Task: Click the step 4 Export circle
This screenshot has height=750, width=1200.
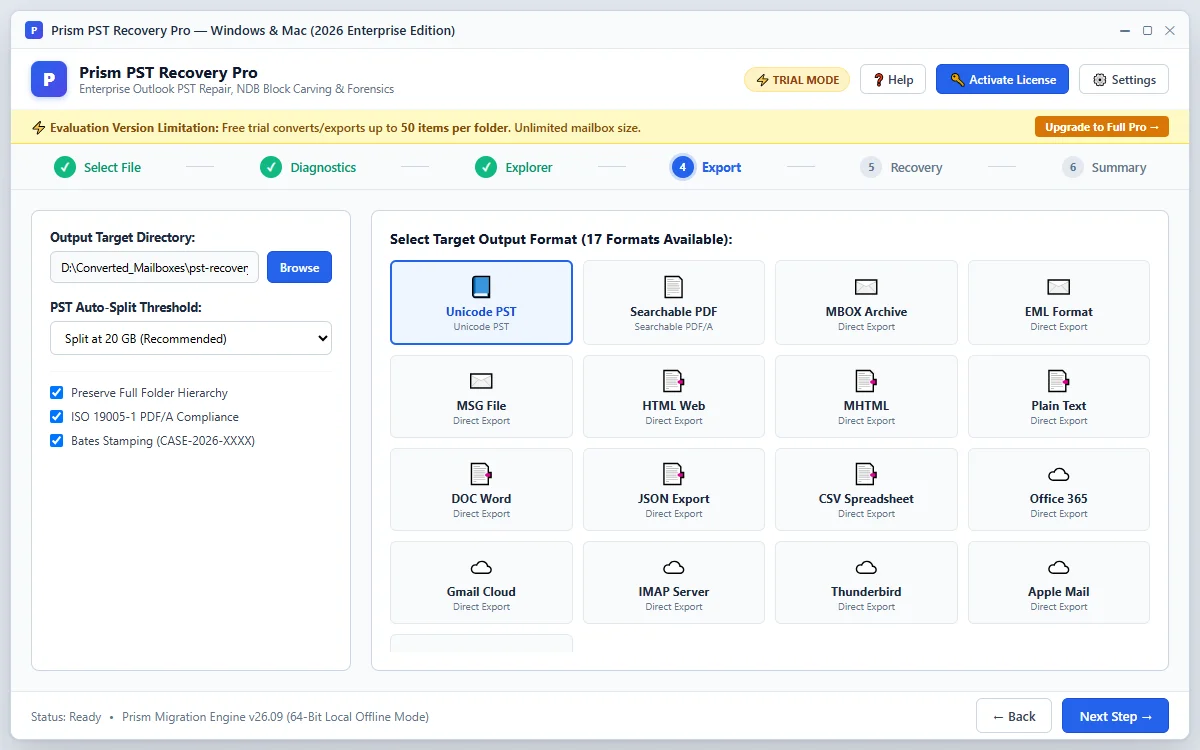Action: (683, 167)
